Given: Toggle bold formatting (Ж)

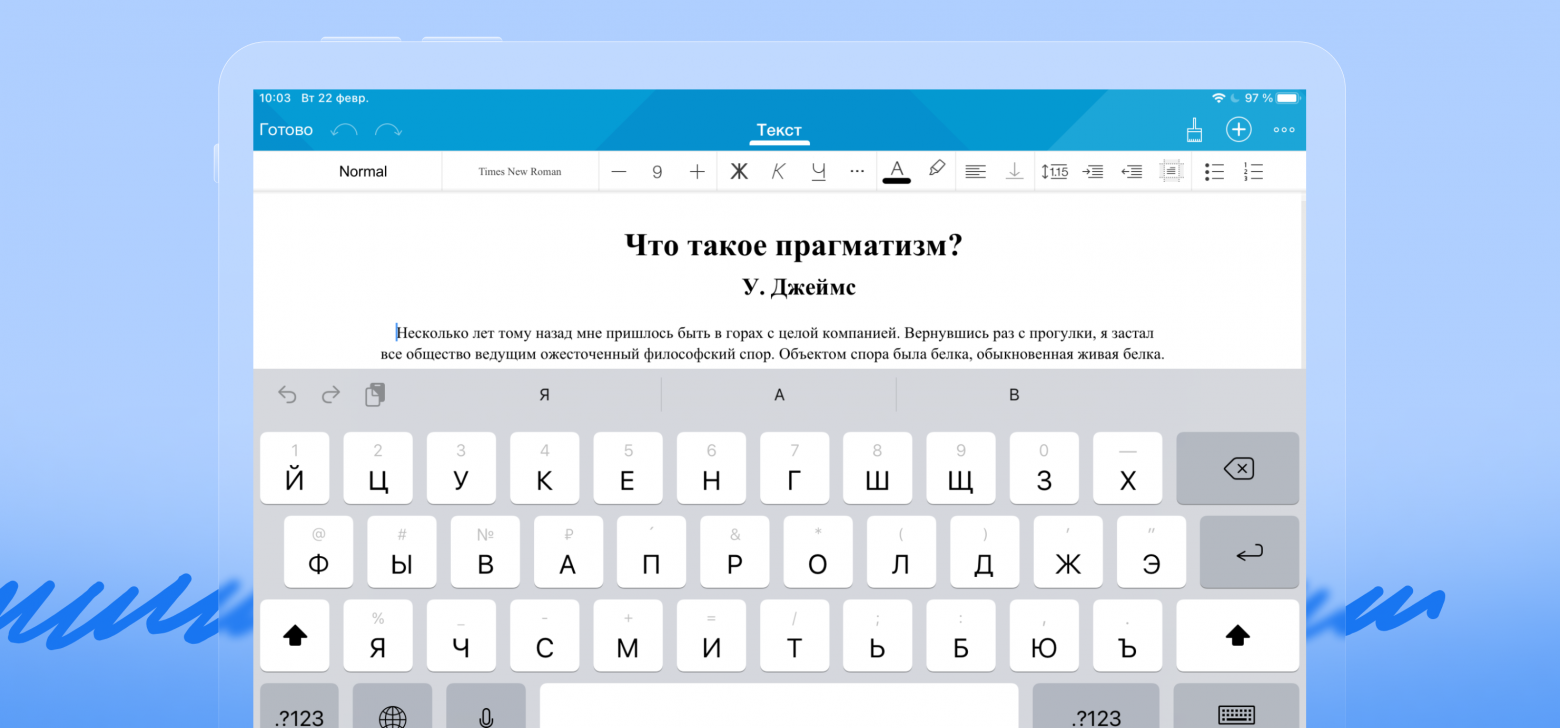Looking at the screenshot, I should [739, 172].
